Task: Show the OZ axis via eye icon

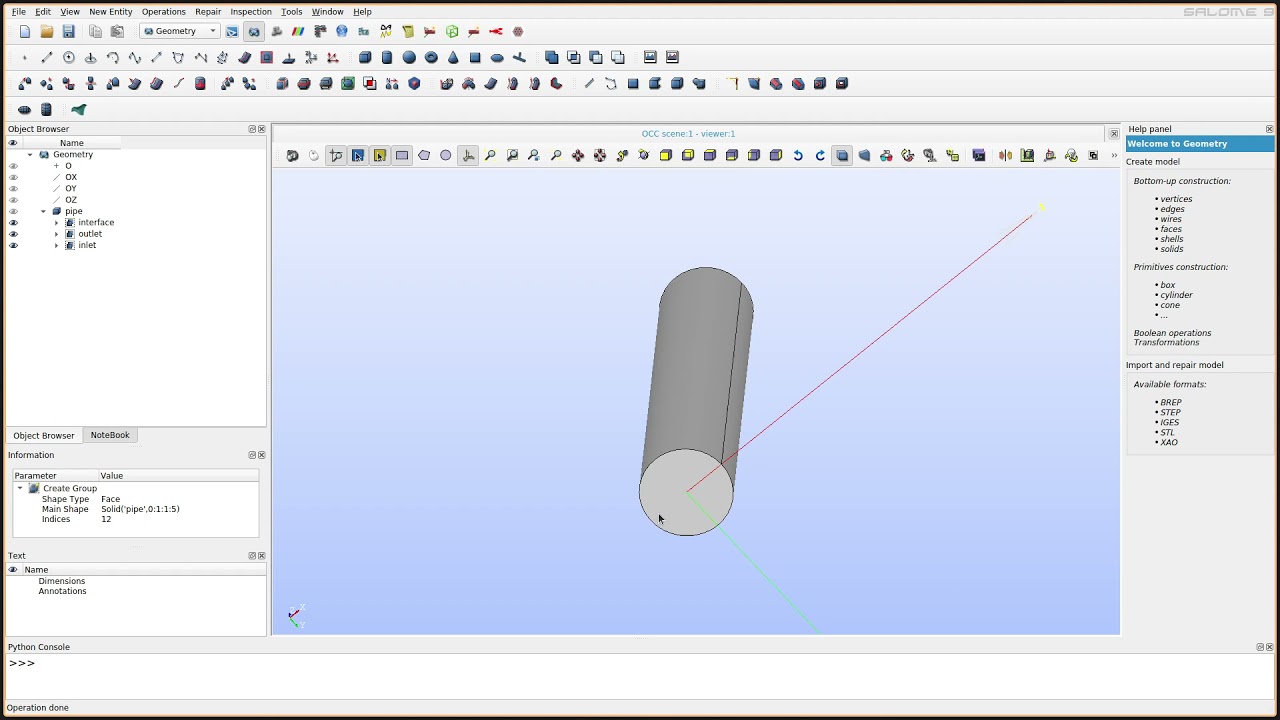Action: click(x=13, y=200)
